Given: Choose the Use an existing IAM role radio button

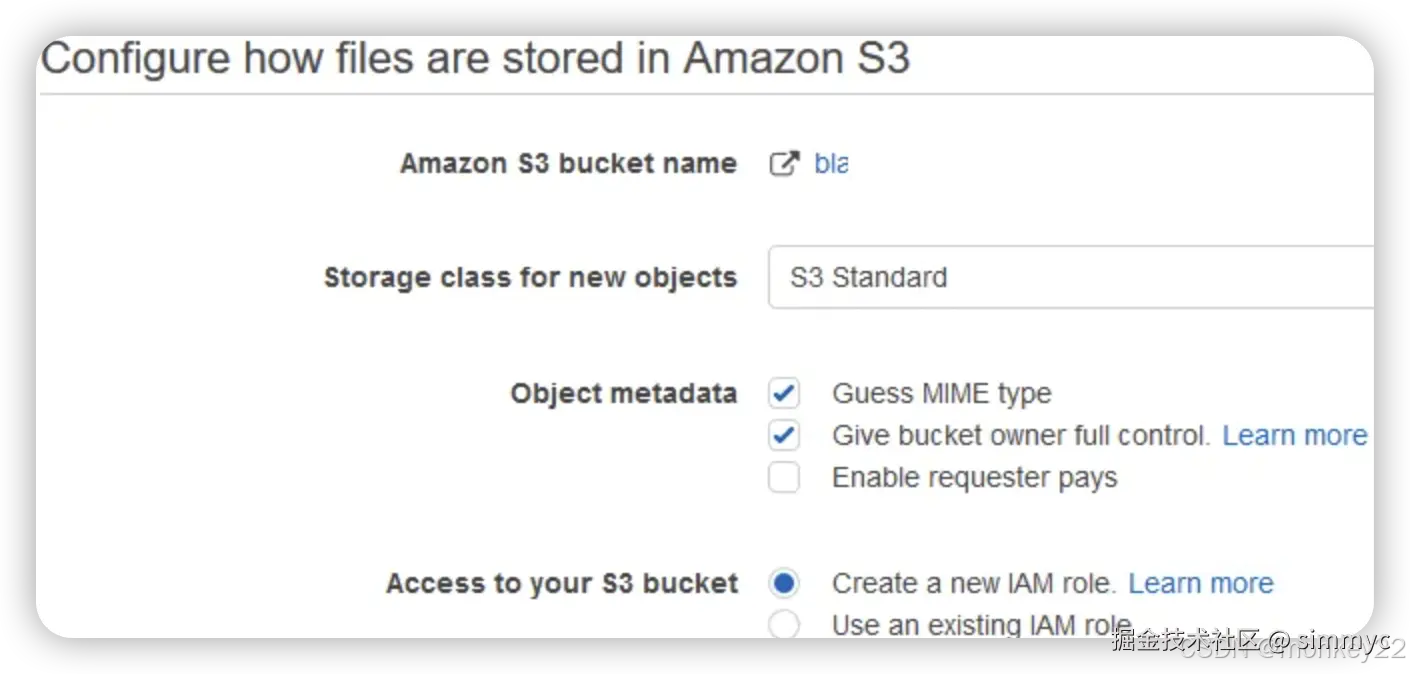Looking at the screenshot, I should click(784, 625).
